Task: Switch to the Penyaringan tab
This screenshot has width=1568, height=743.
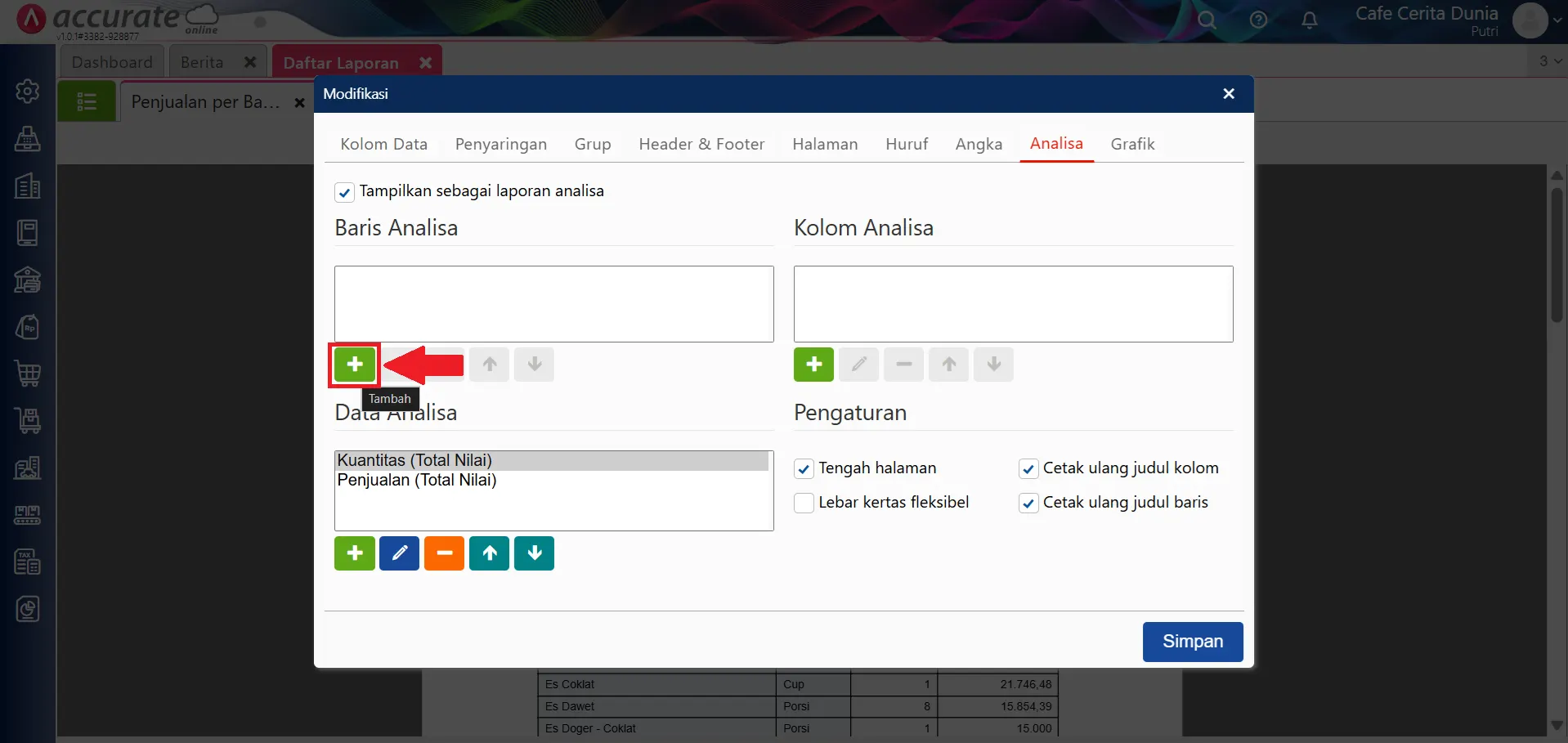Action: tap(501, 144)
